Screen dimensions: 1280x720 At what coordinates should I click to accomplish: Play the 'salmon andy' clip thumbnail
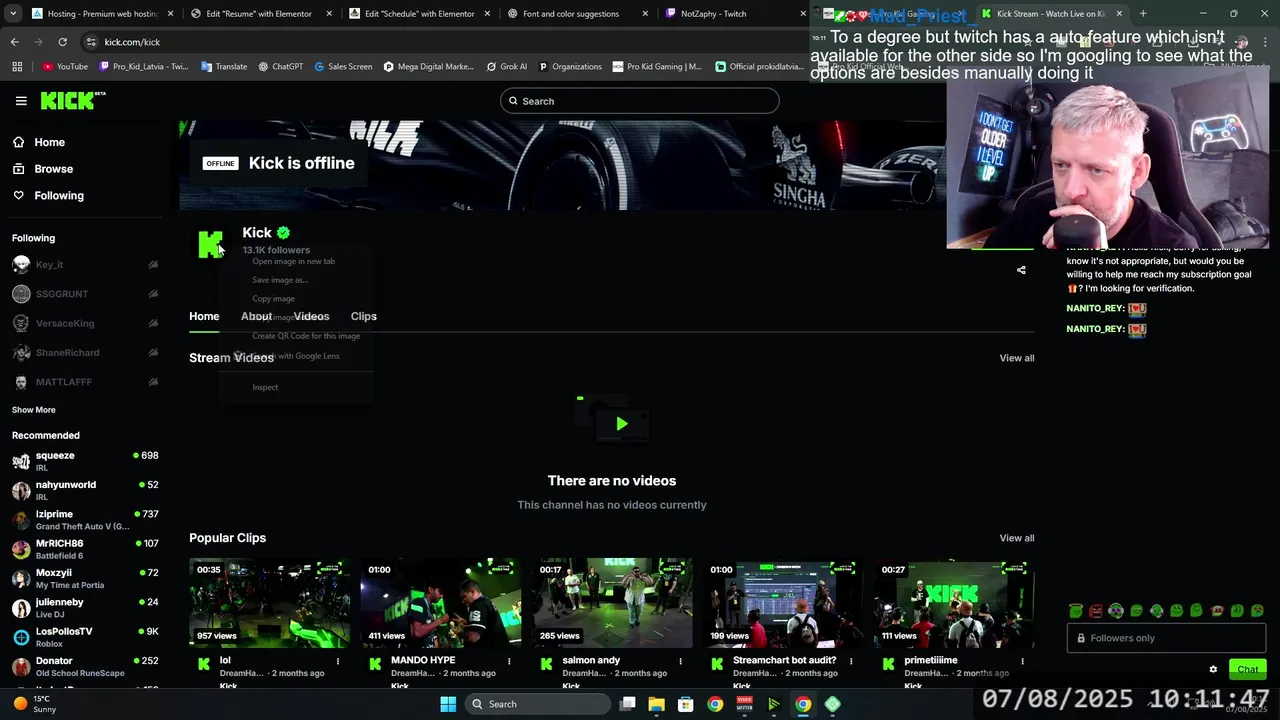[x=612, y=604]
